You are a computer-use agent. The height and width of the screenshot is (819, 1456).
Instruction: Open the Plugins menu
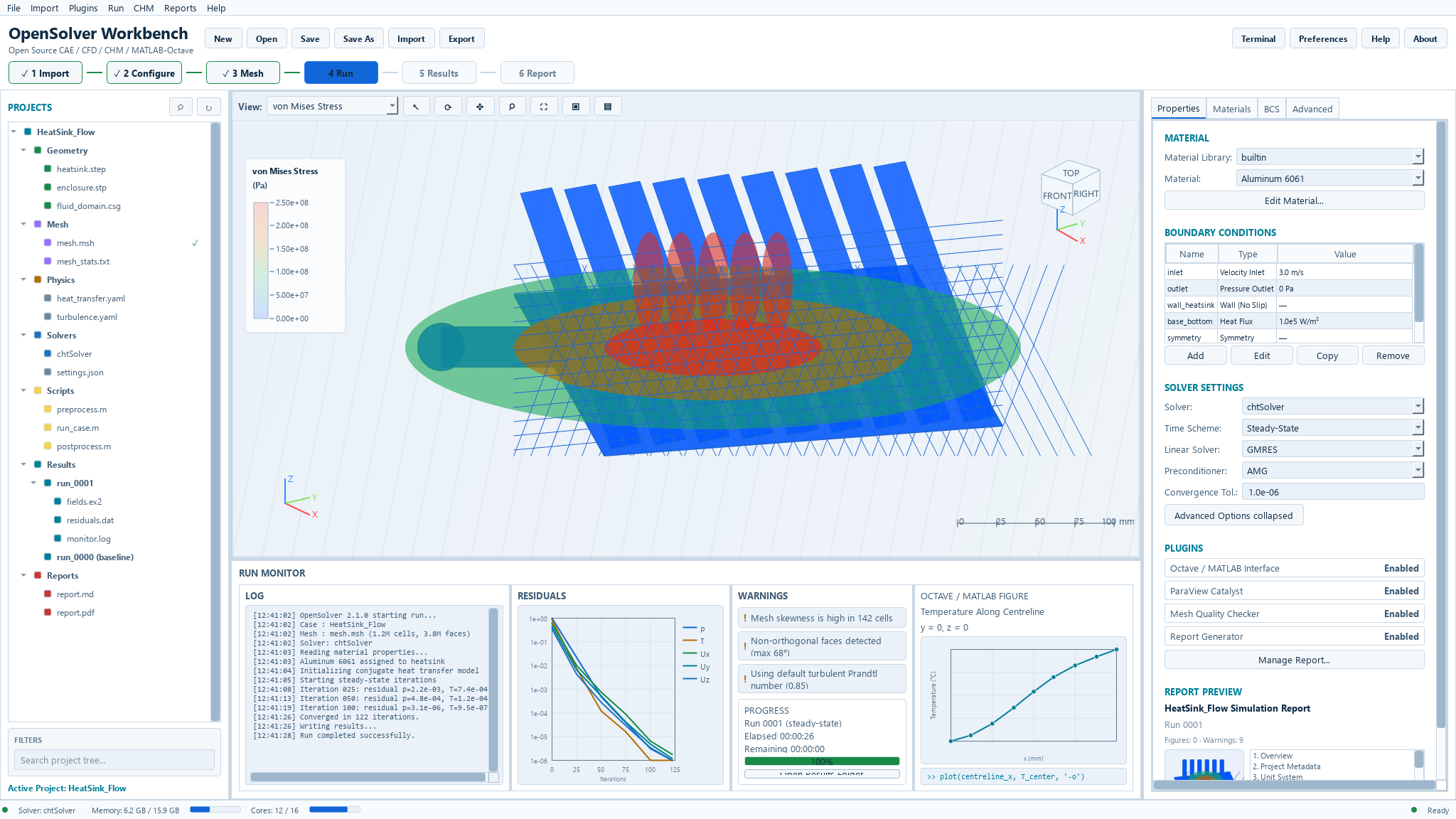tap(83, 8)
